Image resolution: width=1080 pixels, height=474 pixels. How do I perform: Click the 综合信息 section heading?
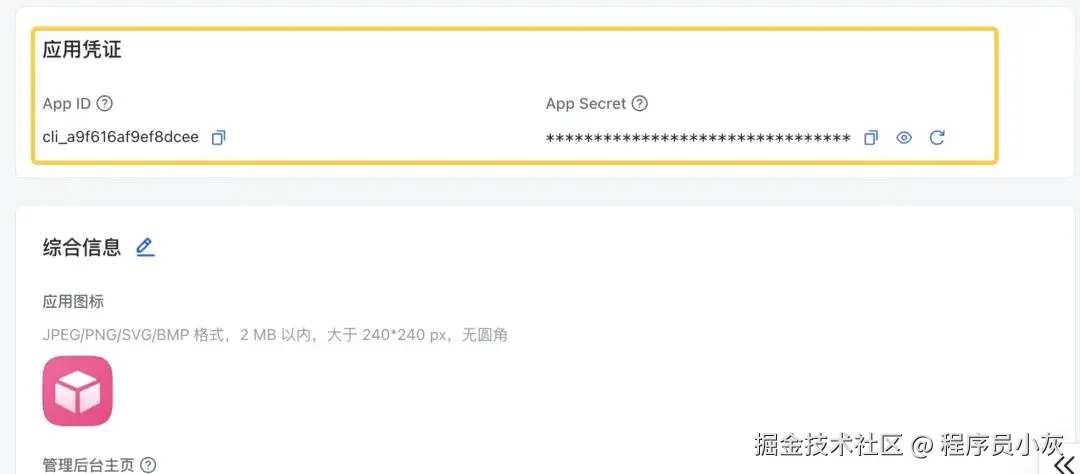[x=82, y=247]
